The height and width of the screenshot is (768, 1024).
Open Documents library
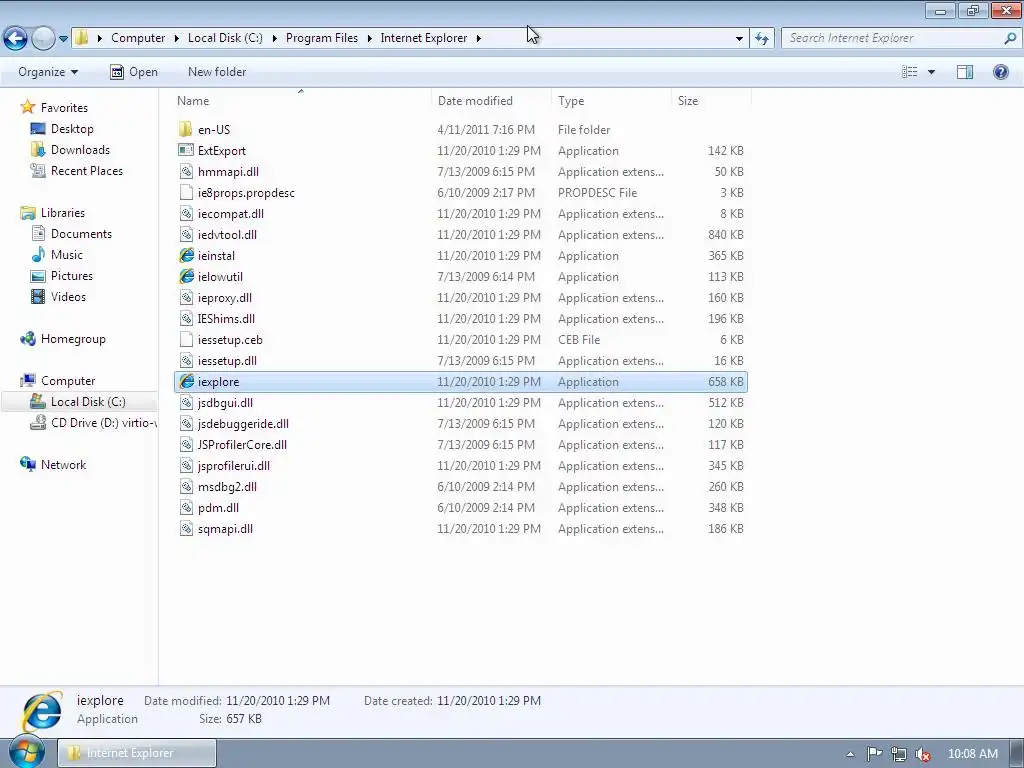click(81, 234)
